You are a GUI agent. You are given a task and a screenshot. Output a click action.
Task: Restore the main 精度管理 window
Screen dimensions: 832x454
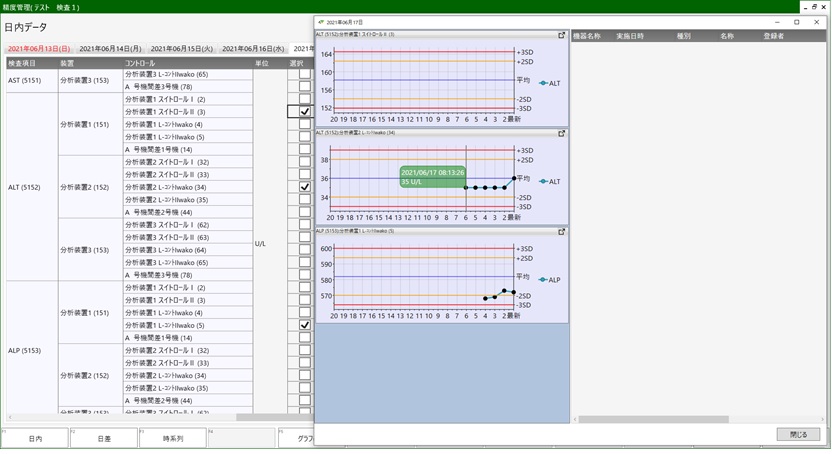pyautogui.click(x=814, y=7)
